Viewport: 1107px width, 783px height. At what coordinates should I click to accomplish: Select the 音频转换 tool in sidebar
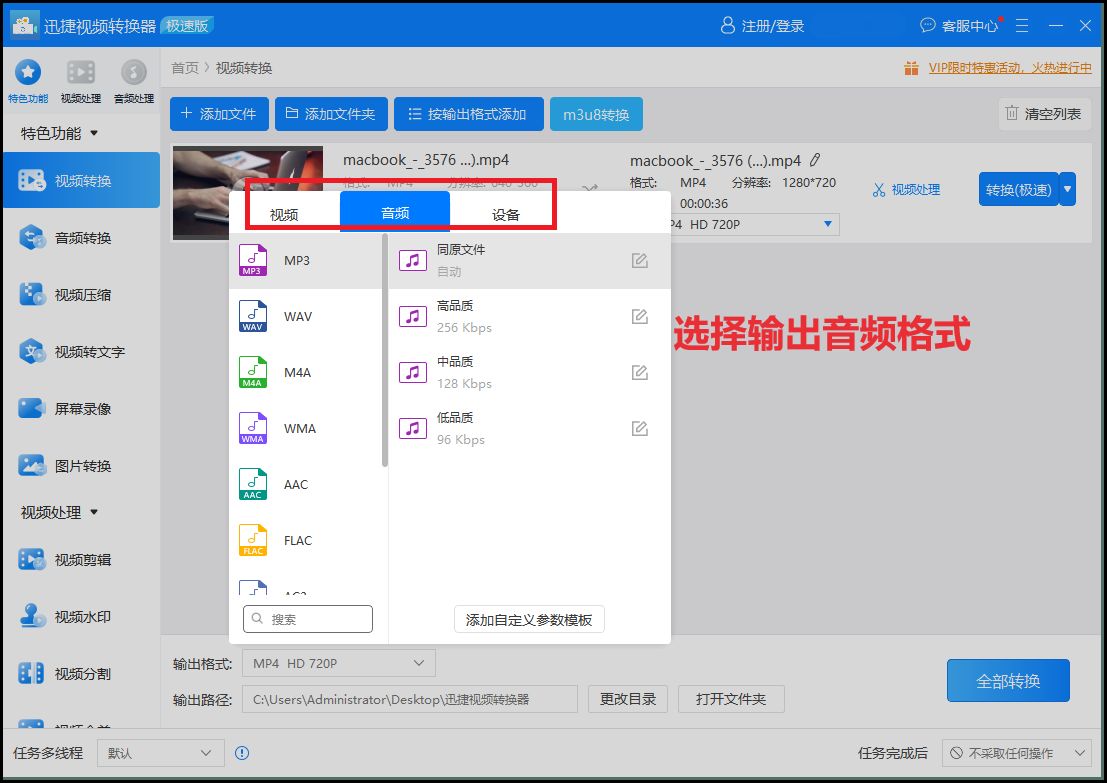click(82, 237)
